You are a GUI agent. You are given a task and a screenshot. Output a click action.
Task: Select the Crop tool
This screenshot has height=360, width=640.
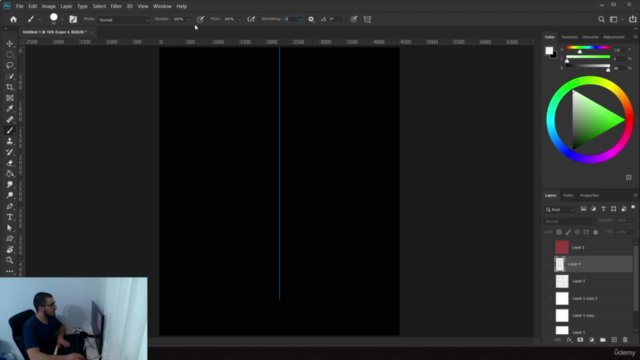click(10, 87)
